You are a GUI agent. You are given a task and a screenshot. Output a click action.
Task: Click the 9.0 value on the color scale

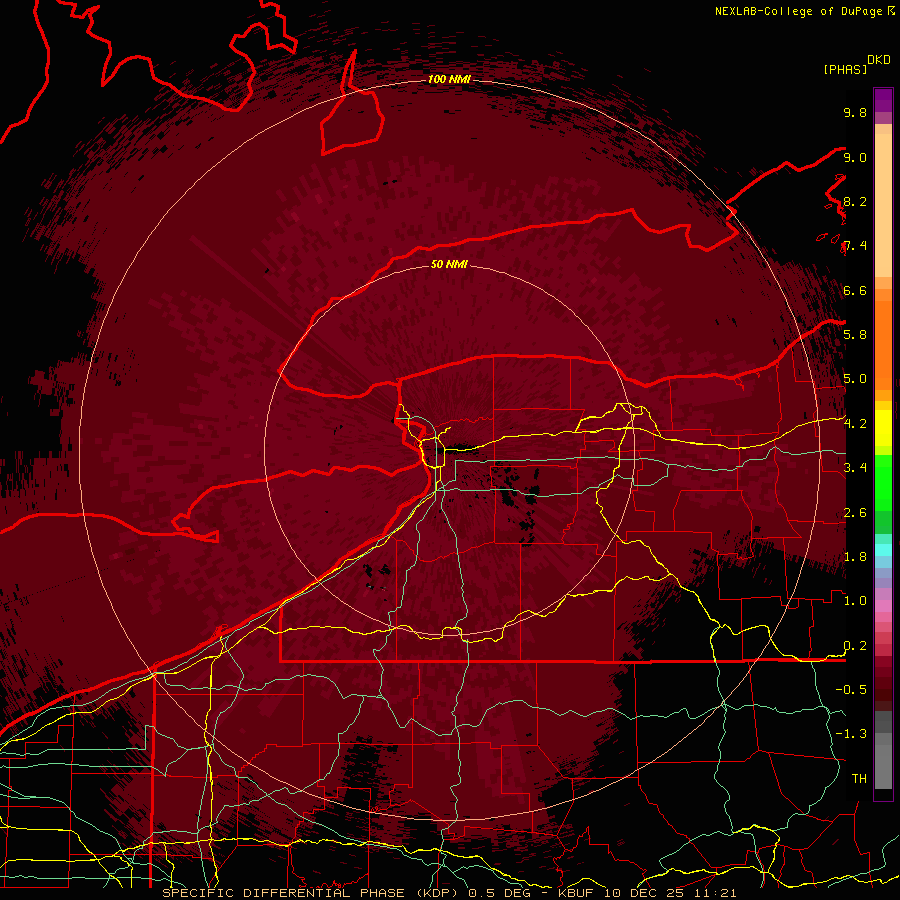pyautogui.click(x=855, y=157)
